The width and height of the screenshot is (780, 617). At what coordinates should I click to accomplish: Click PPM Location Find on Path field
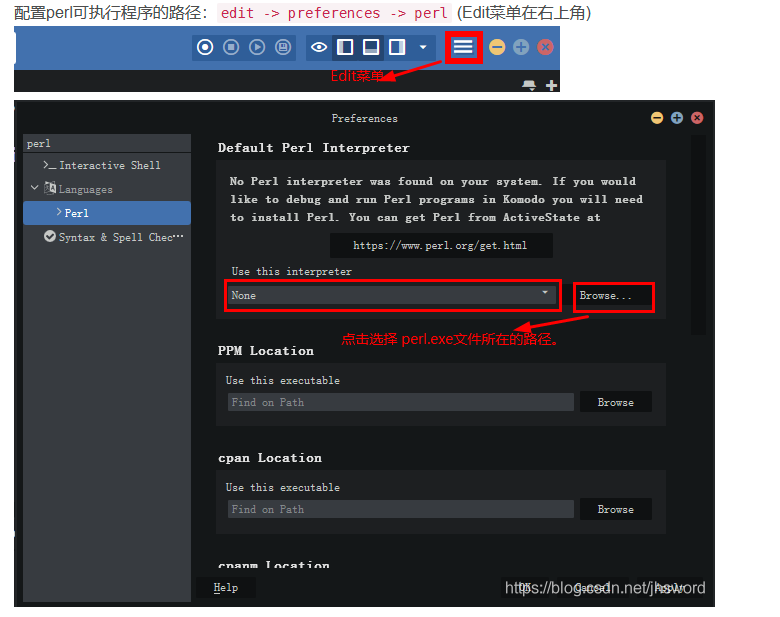(401, 402)
